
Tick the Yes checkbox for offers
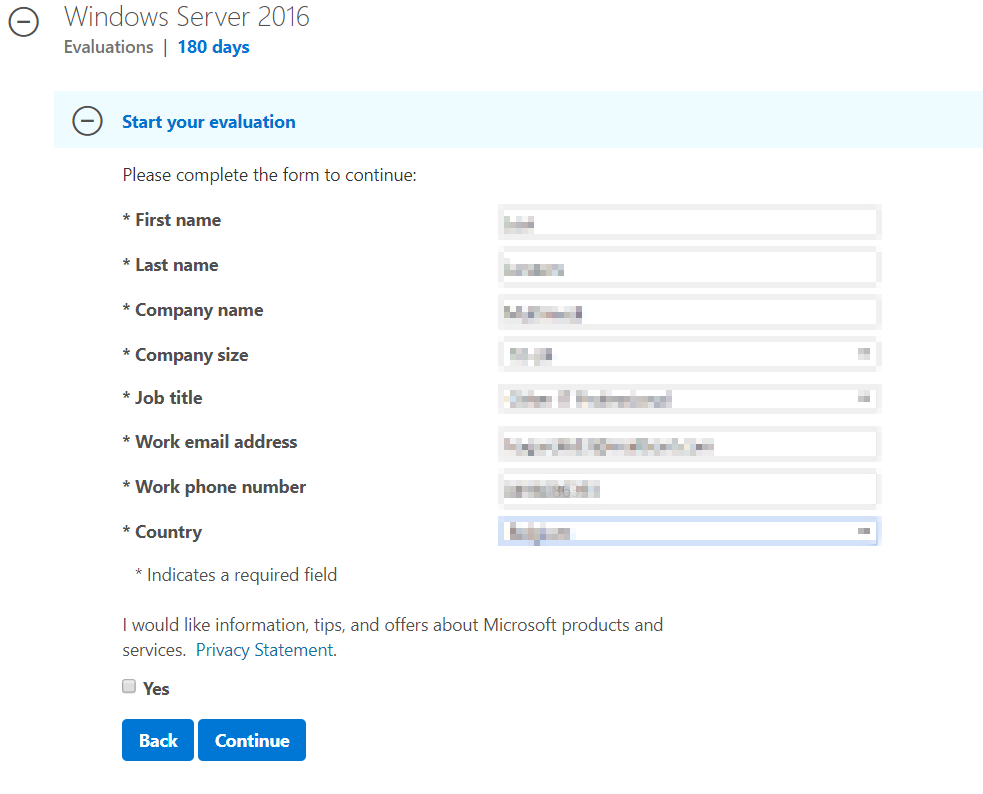[x=129, y=686]
